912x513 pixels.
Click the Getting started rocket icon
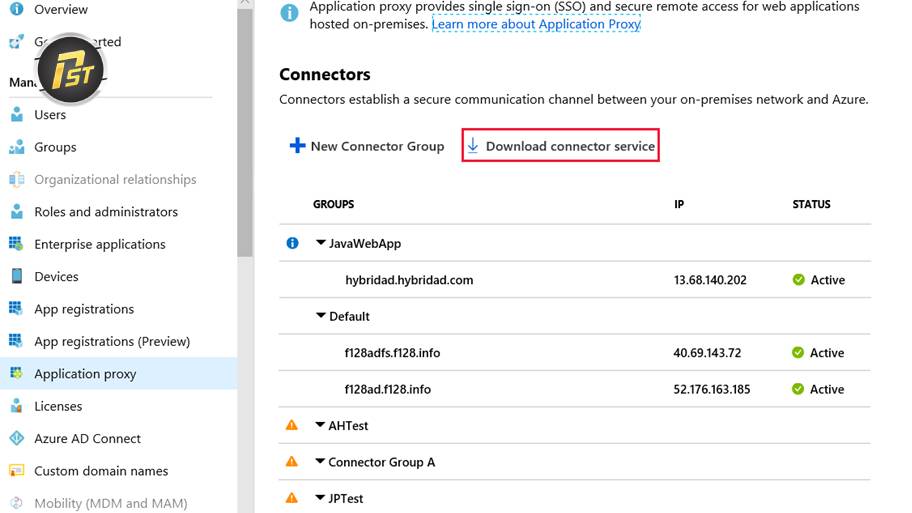[x=17, y=42]
